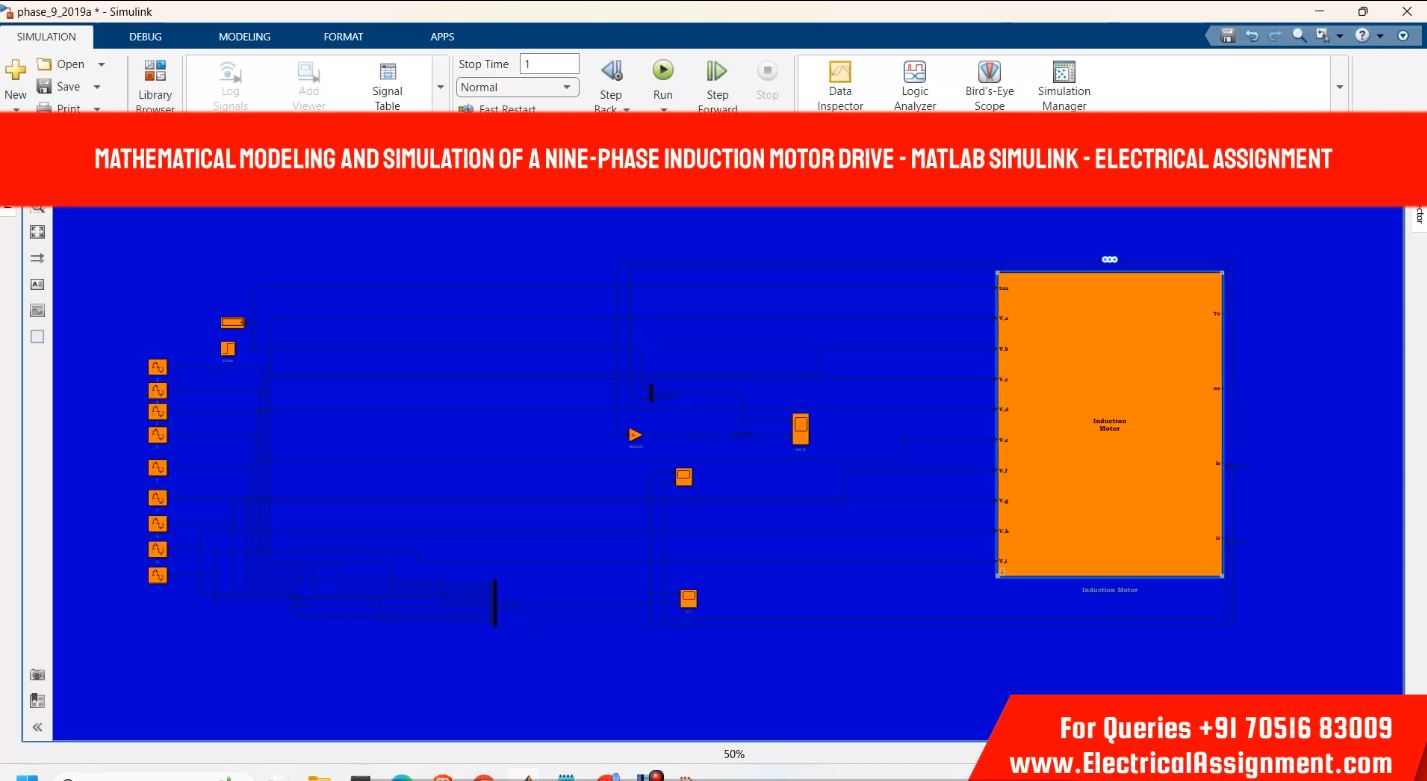Select the Induction Motor subsystem block
This screenshot has width=1427, height=781.
pyautogui.click(x=1109, y=424)
